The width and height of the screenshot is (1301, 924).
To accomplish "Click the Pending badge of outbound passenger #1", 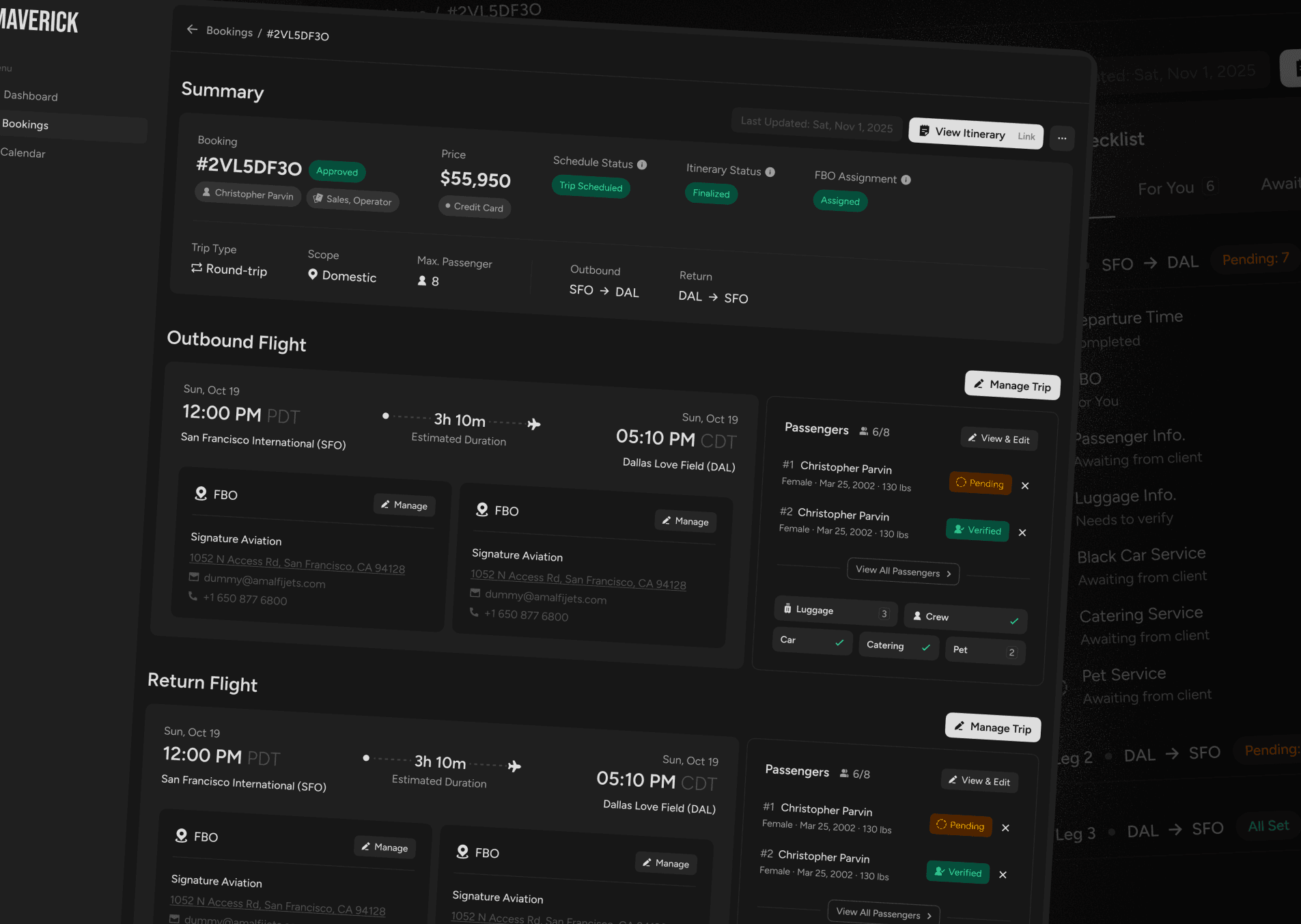I will point(980,483).
